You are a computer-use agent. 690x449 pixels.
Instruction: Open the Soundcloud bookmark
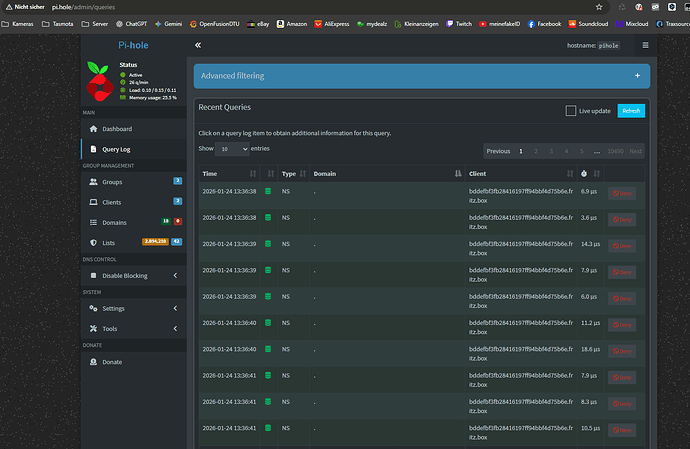pos(588,24)
